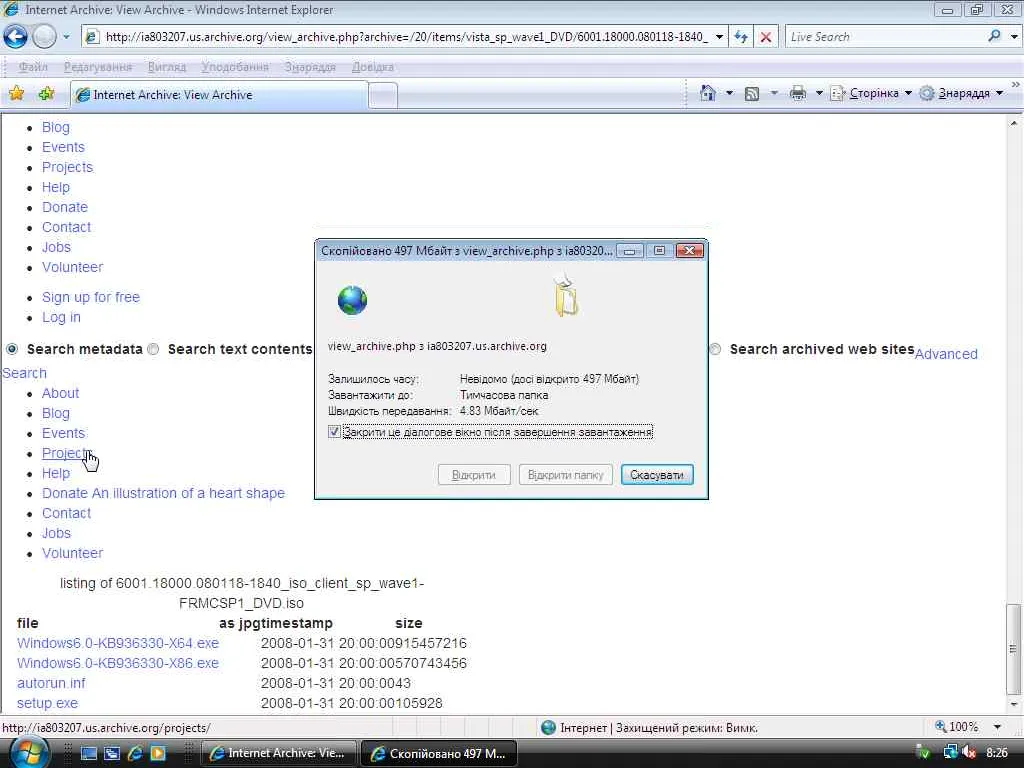
Task: Open the Вигляд menu
Action: [167, 67]
